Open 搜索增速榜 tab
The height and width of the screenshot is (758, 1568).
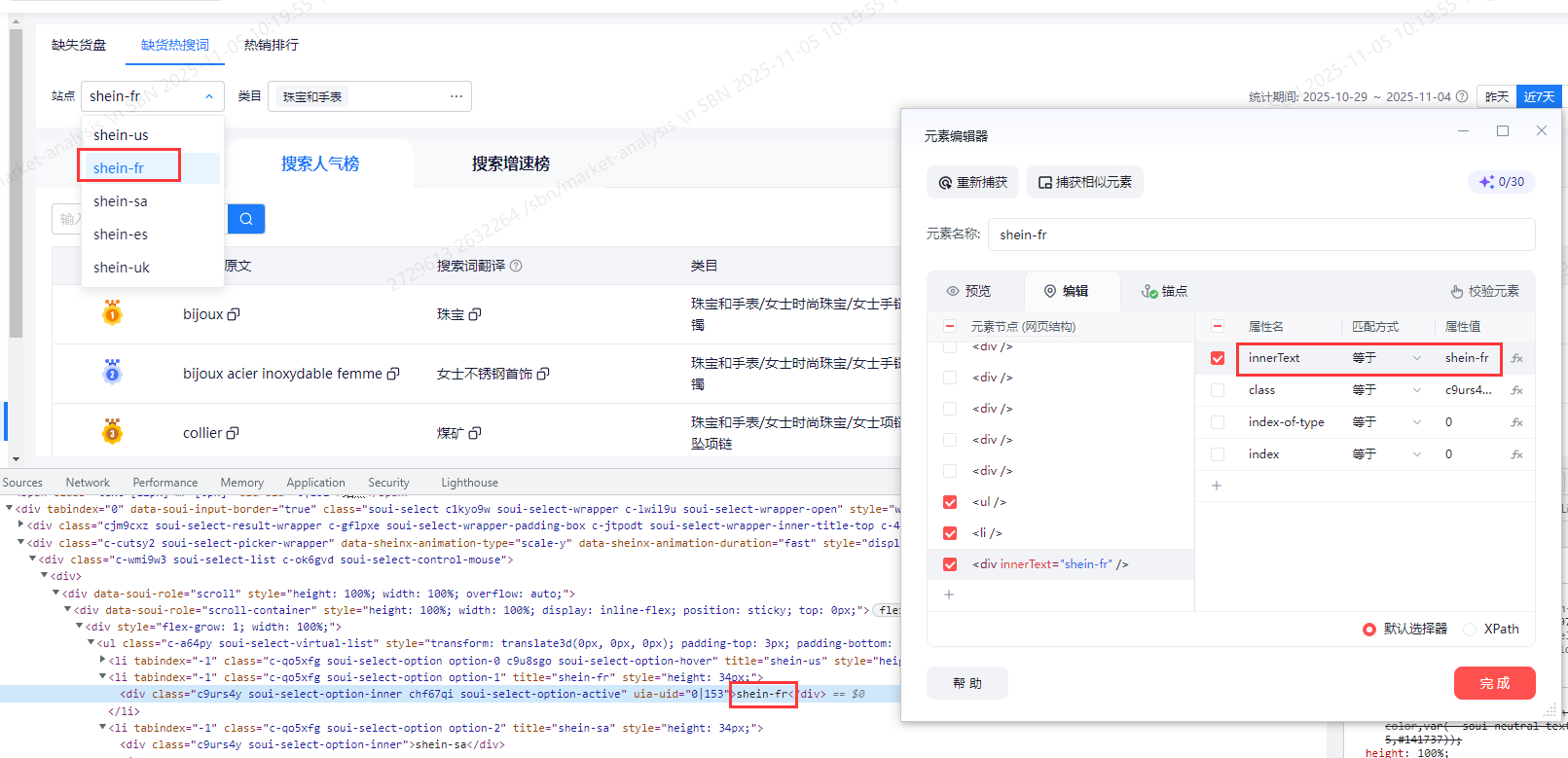511,163
